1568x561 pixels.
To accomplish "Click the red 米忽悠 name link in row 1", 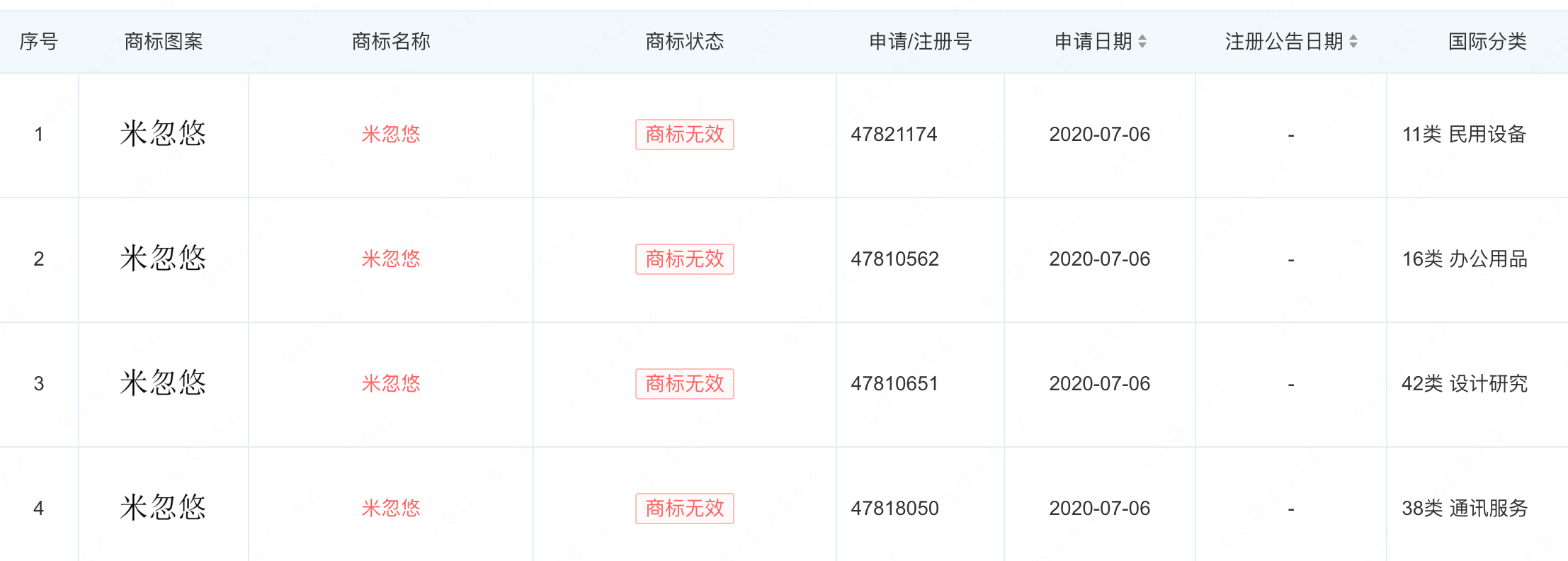I will tap(391, 134).
